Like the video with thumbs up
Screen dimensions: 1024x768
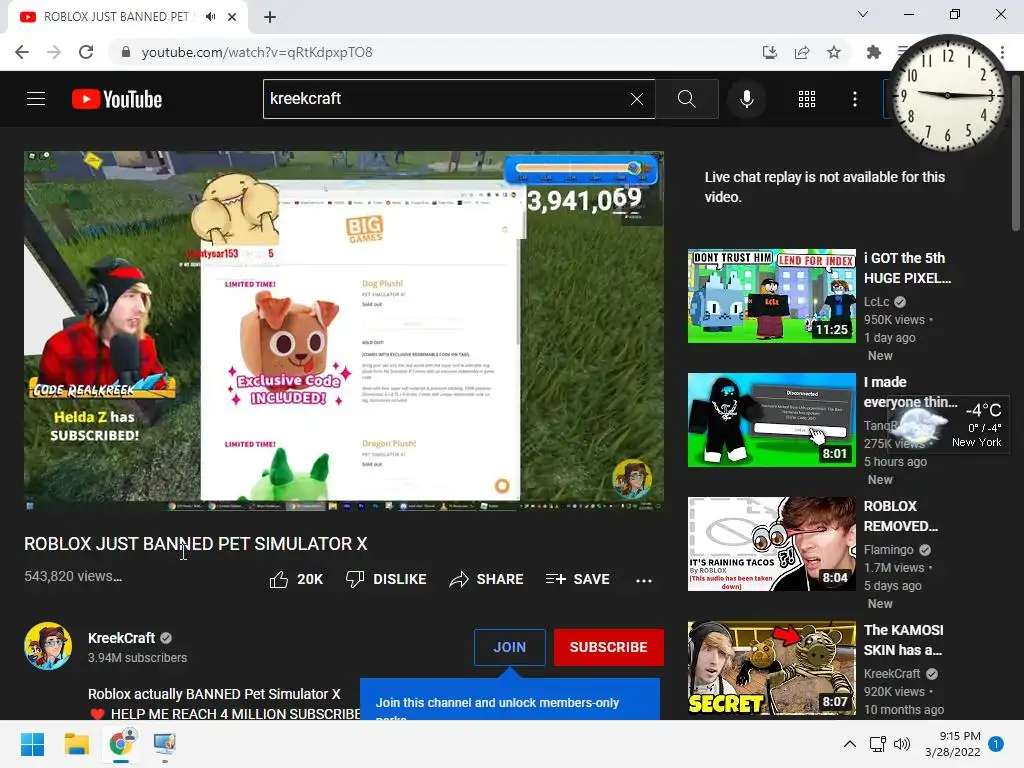(296, 579)
